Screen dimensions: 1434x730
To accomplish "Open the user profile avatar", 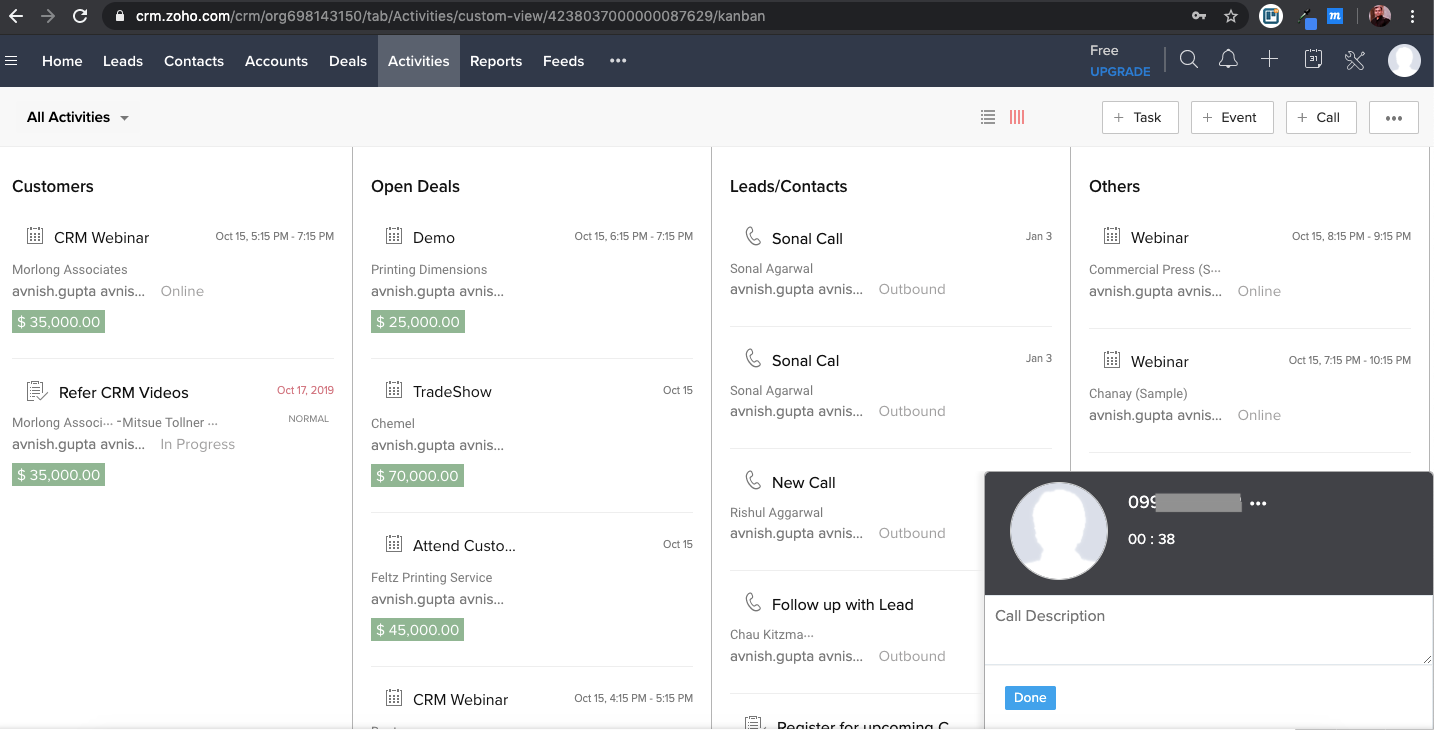I will (1404, 61).
